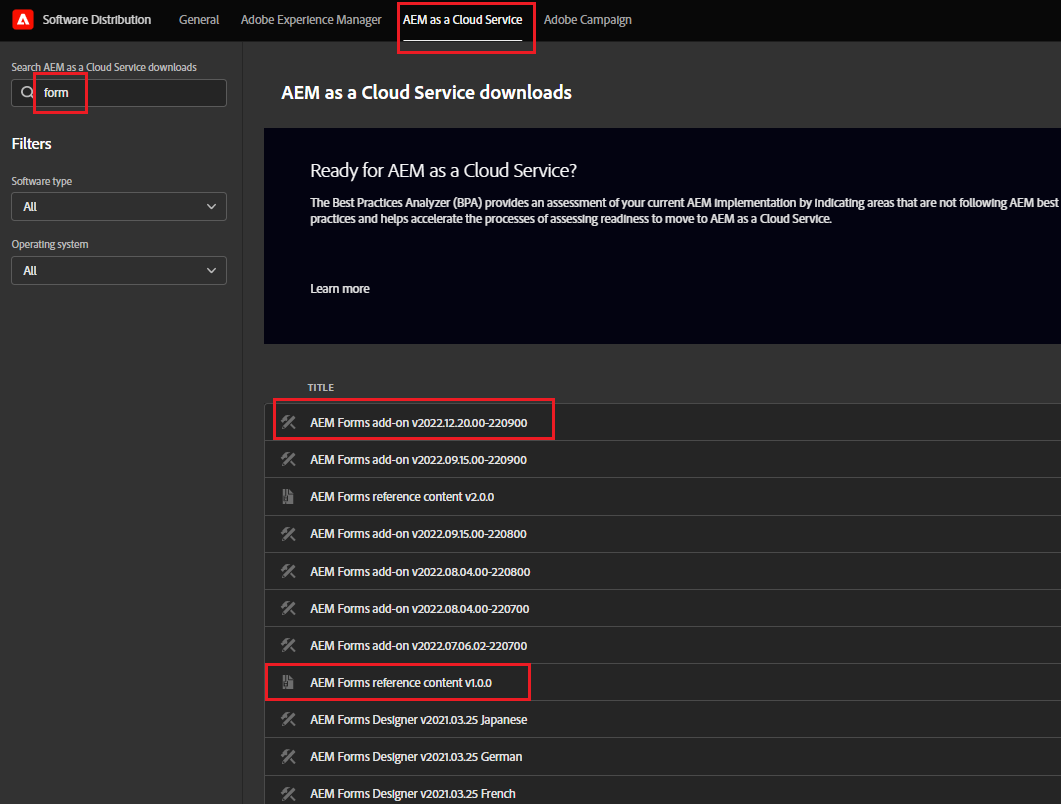Open the Operating system dropdown

118,270
